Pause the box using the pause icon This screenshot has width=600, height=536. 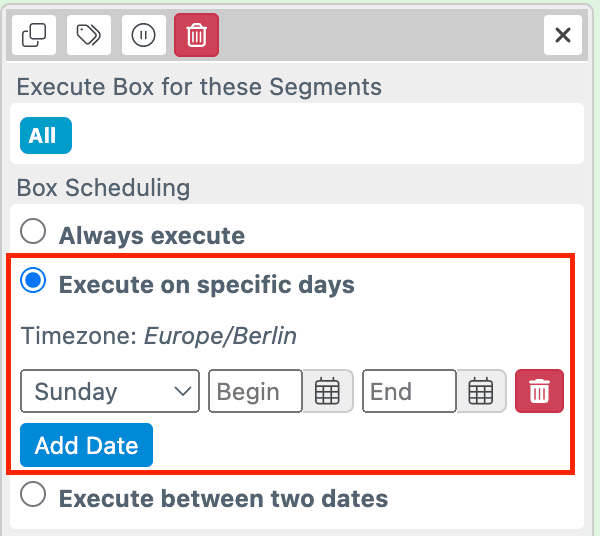click(143, 36)
